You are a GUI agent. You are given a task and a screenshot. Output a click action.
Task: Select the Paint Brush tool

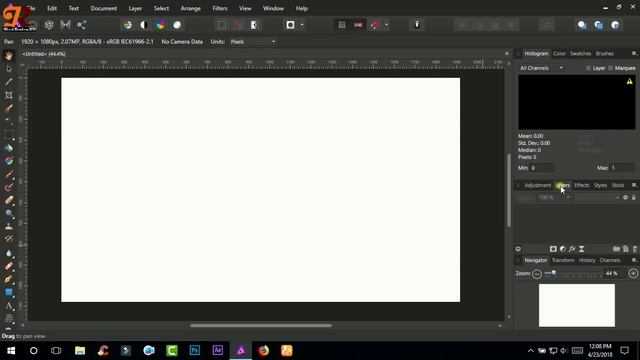tap(9, 174)
